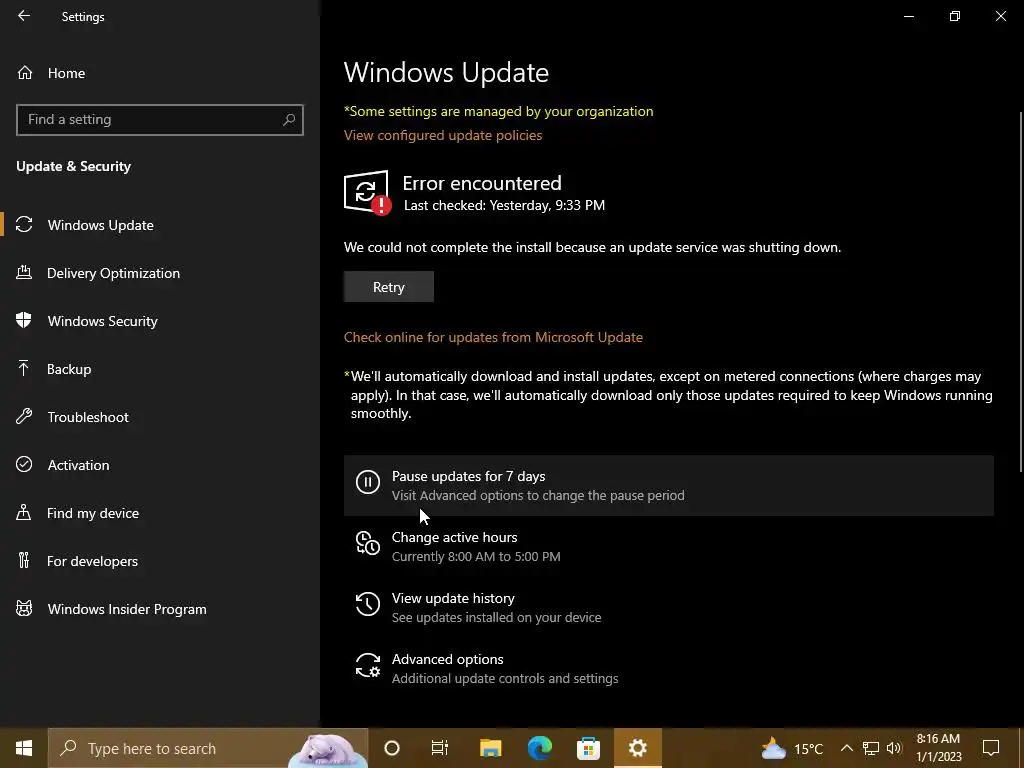The height and width of the screenshot is (768, 1024).
Task: Open the weather widget showing 15°C
Action: click(791, 748)
